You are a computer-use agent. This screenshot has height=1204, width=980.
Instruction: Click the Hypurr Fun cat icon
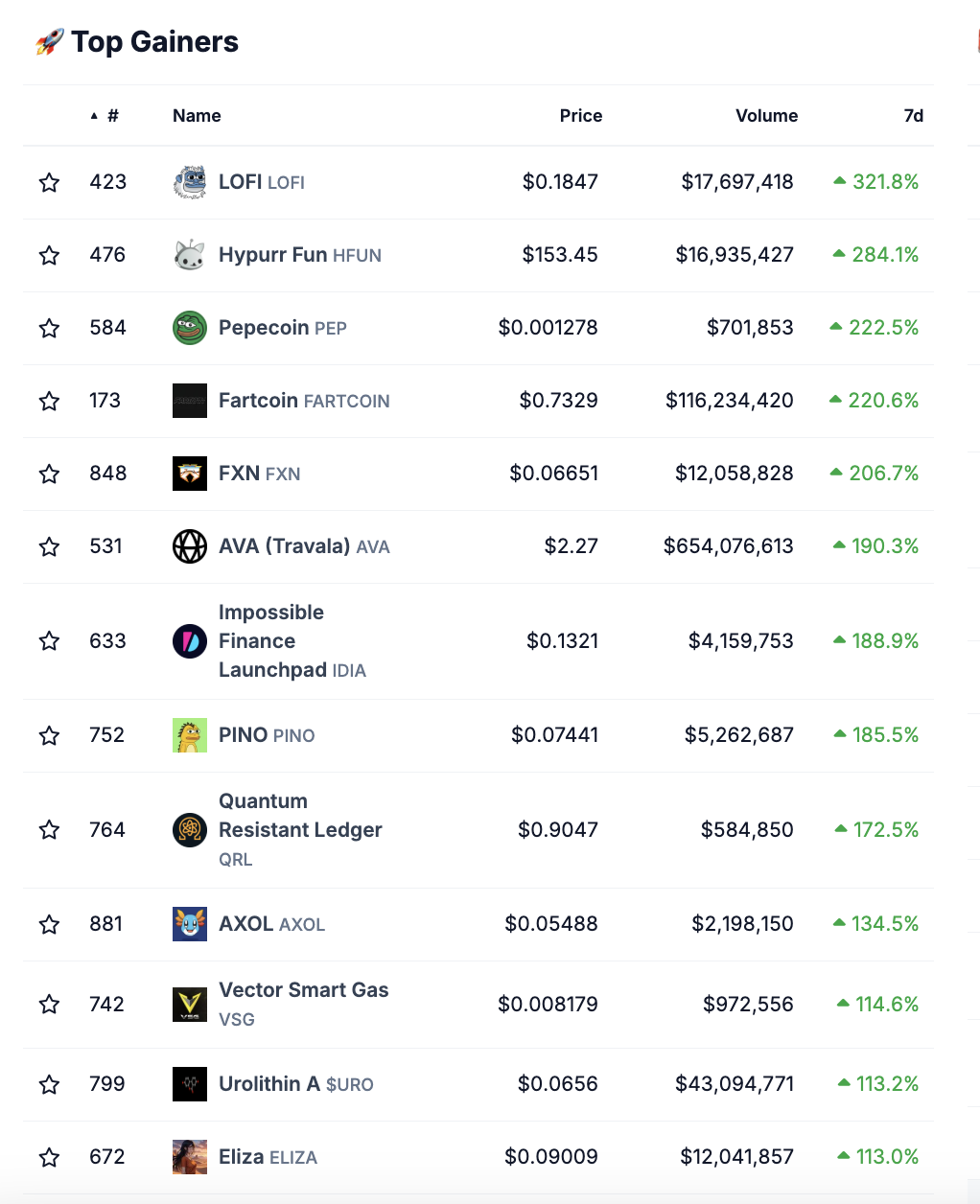pos(190,255)
